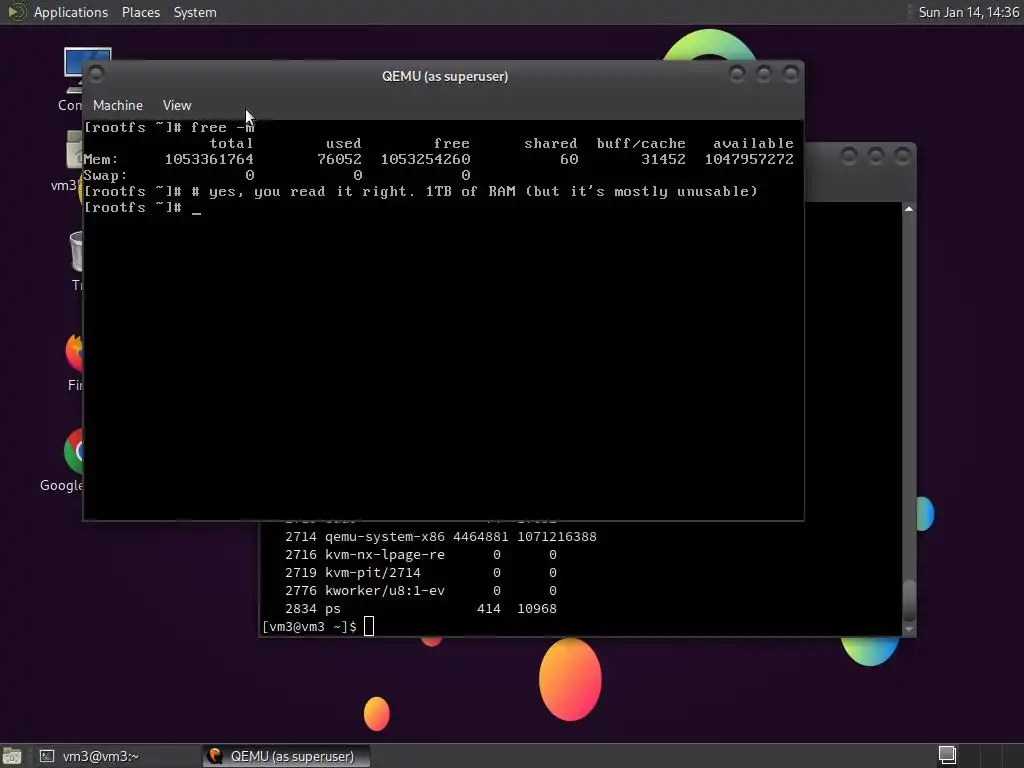Click the kvm-nx-lpage-re process row

coord(421,554)
